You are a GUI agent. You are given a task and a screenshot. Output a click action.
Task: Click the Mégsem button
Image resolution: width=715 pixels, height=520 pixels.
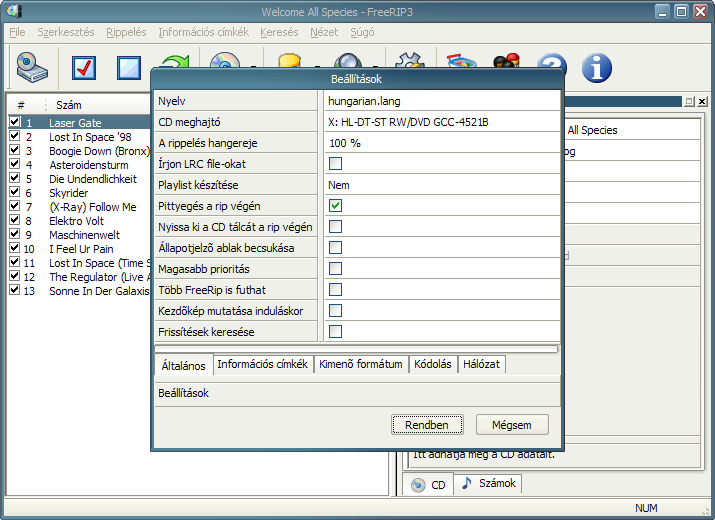(x=512, y=425)
